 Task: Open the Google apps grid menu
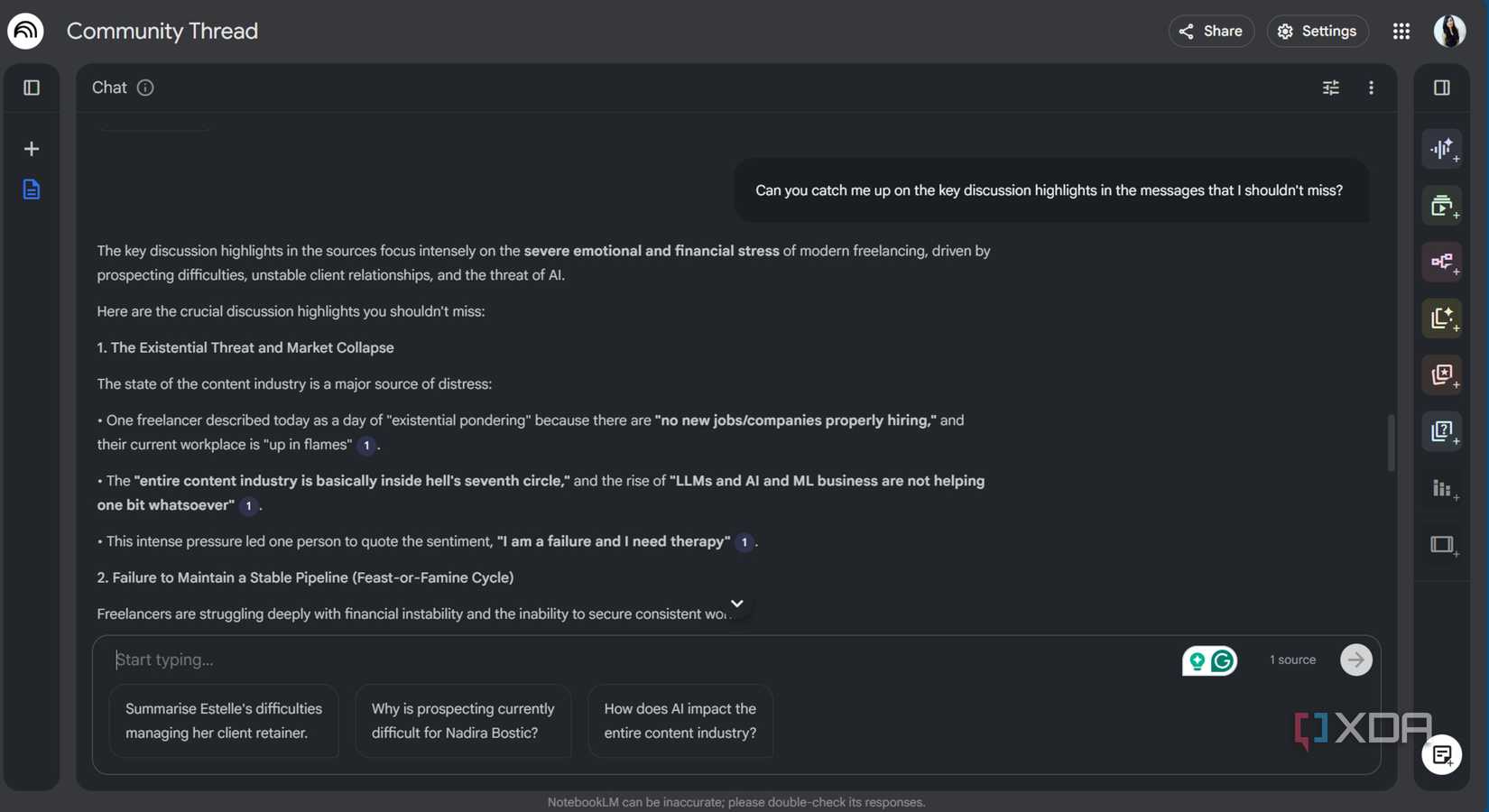coord(1401,30)
